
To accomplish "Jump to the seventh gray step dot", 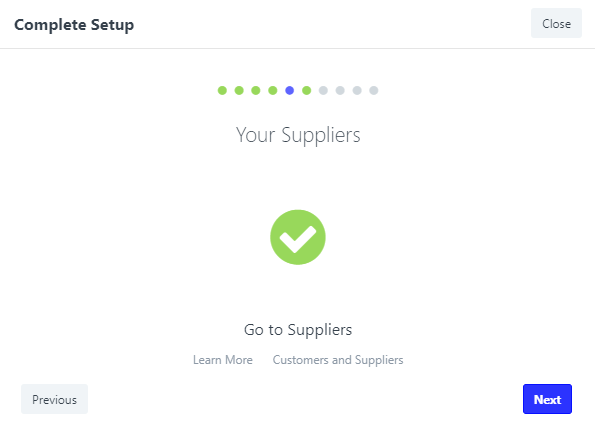I will click(323, 90).
